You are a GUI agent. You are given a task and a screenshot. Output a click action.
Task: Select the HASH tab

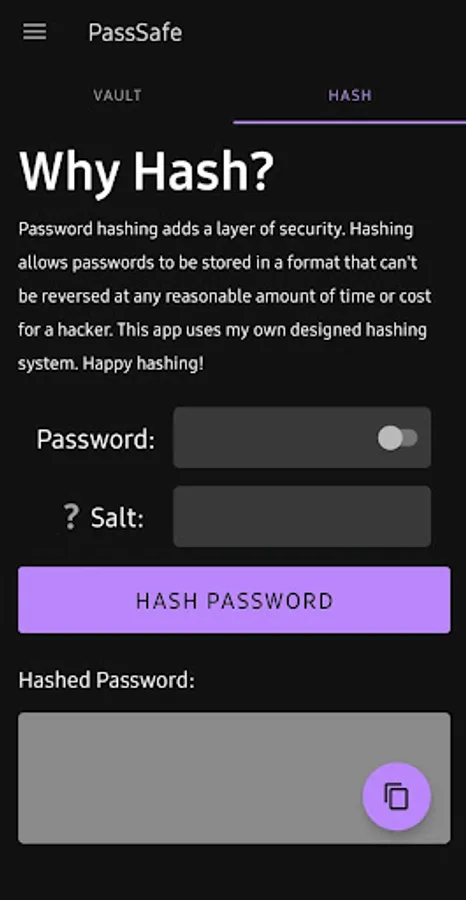click(350, 95)
